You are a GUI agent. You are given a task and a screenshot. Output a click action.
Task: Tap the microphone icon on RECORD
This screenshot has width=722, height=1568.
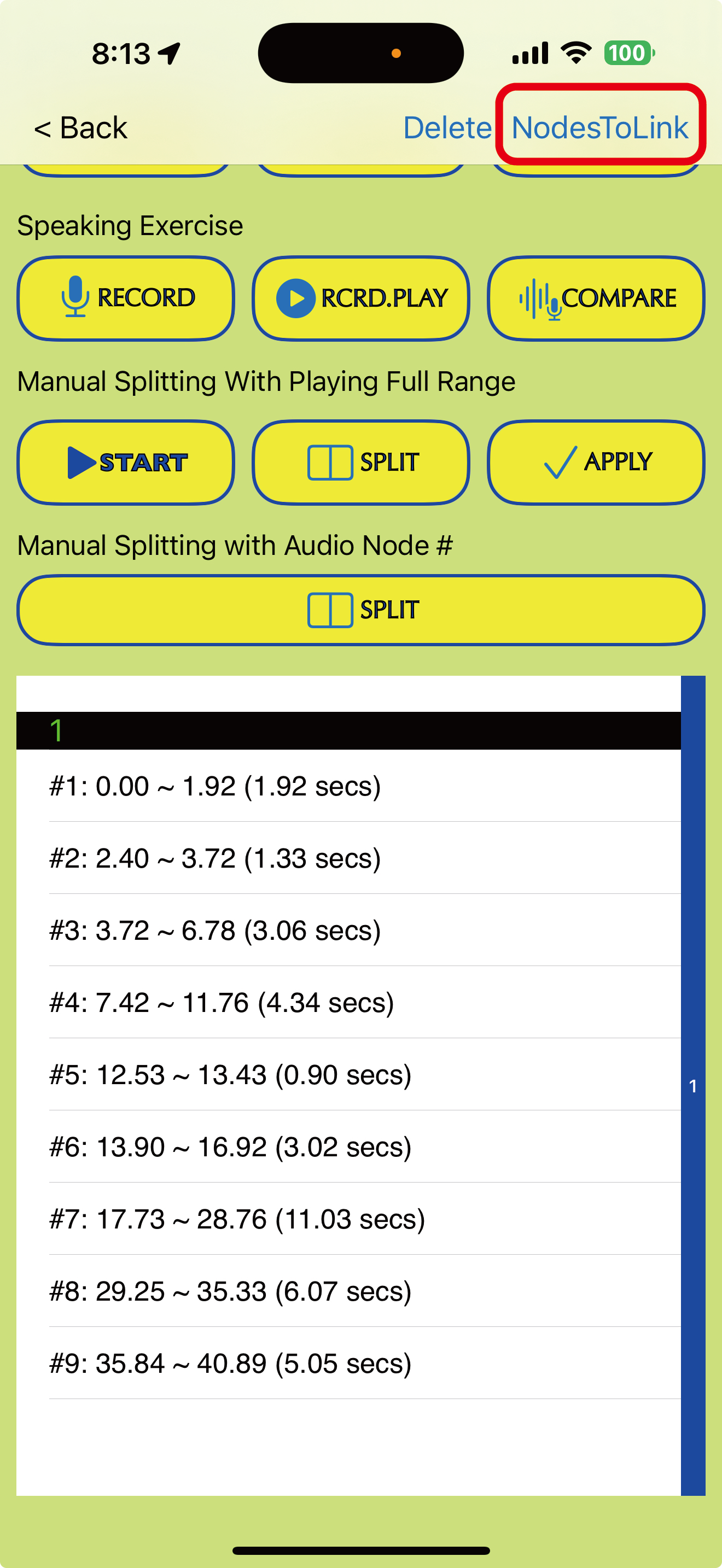coord(75,296)
